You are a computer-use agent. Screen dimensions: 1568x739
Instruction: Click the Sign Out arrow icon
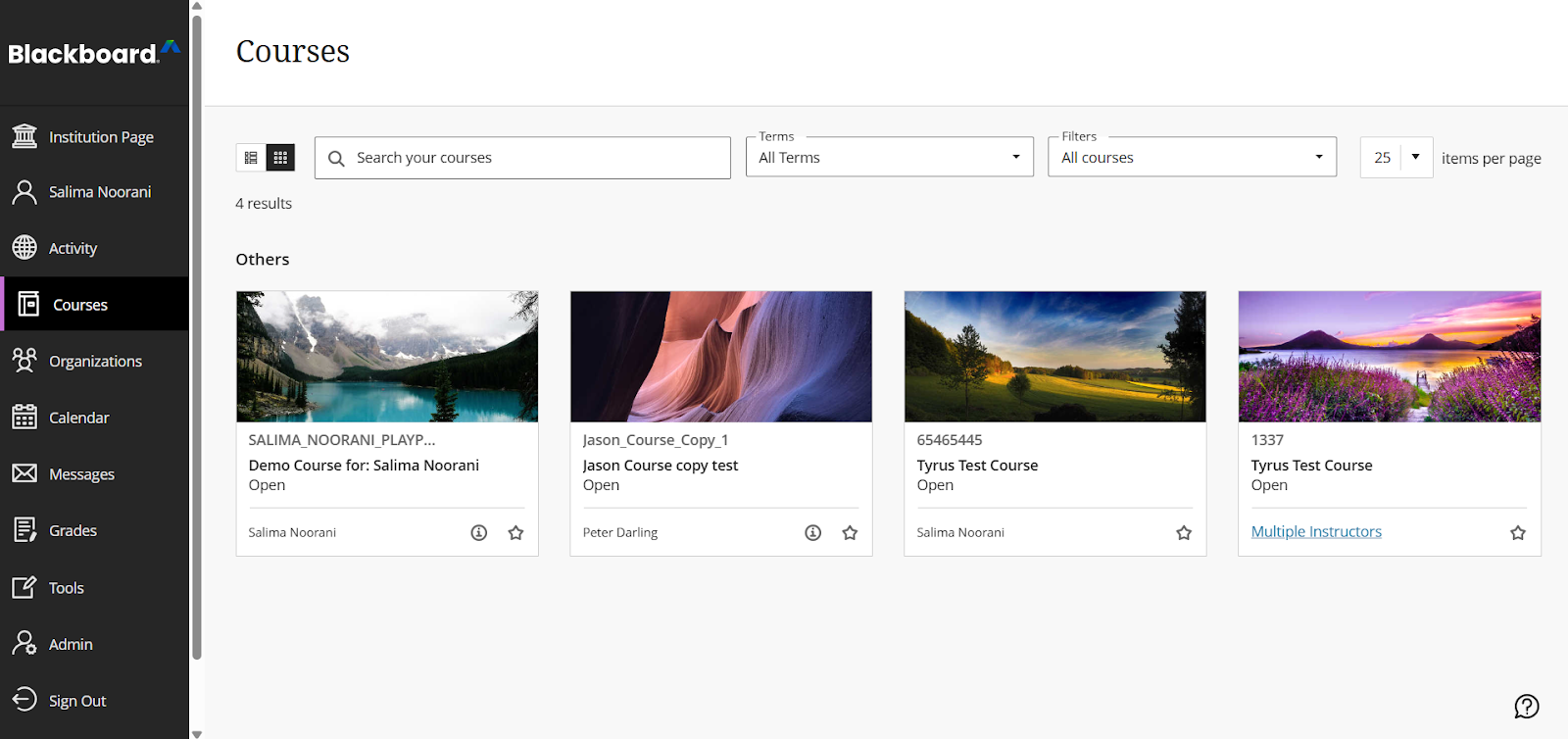[24, 700]
